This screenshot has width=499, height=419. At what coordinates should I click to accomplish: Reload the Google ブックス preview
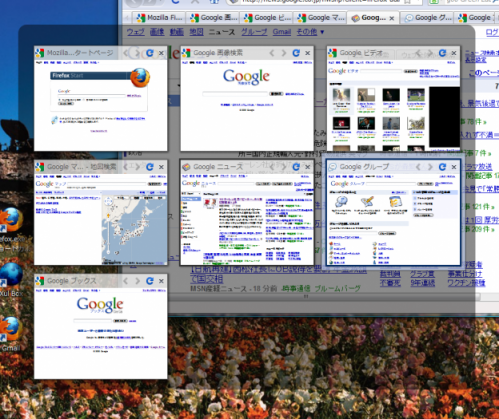(150, 281)
